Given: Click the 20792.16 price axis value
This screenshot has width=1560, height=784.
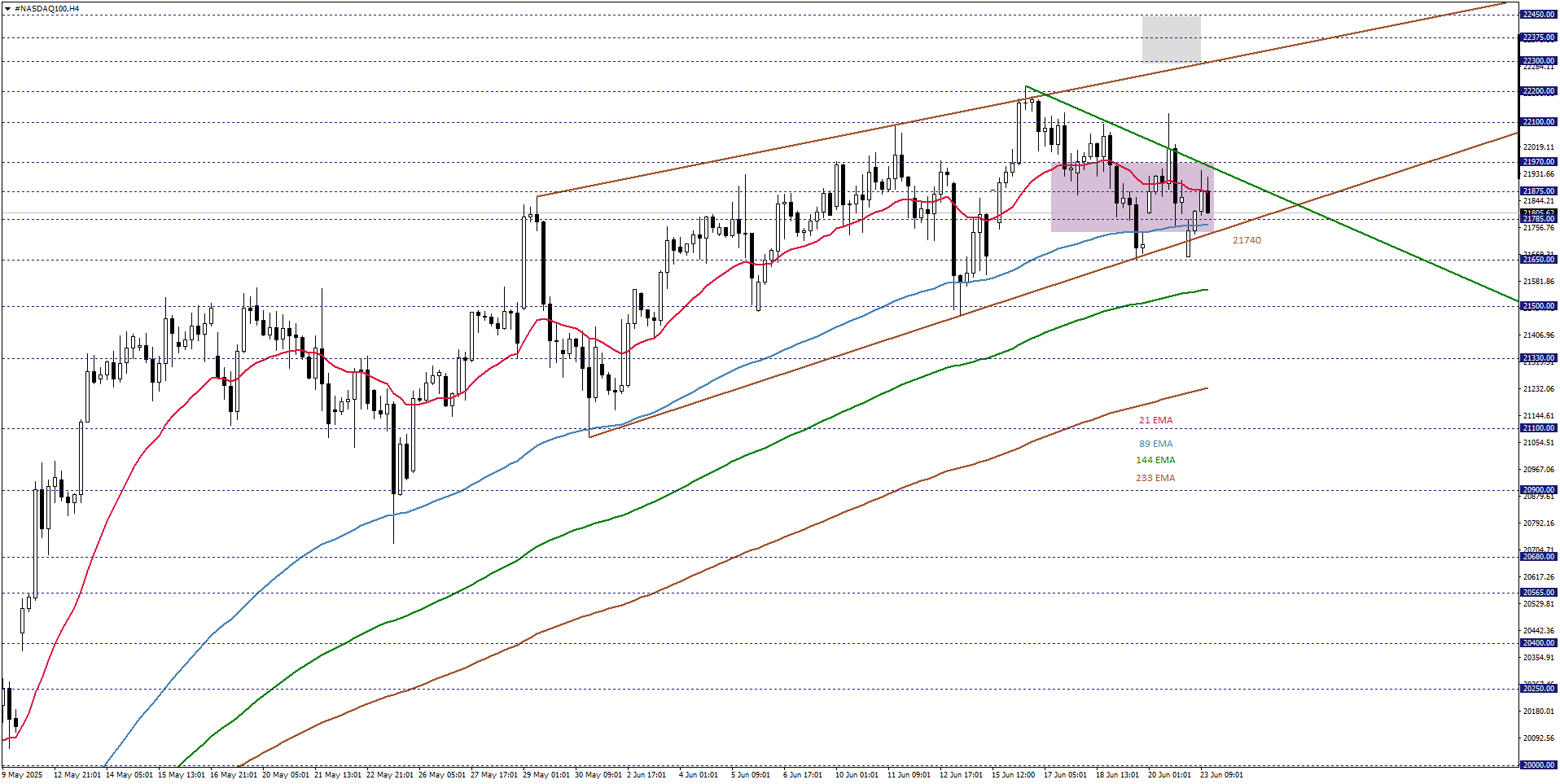Looking at the screenshot, I should (x=1538, y=523).
